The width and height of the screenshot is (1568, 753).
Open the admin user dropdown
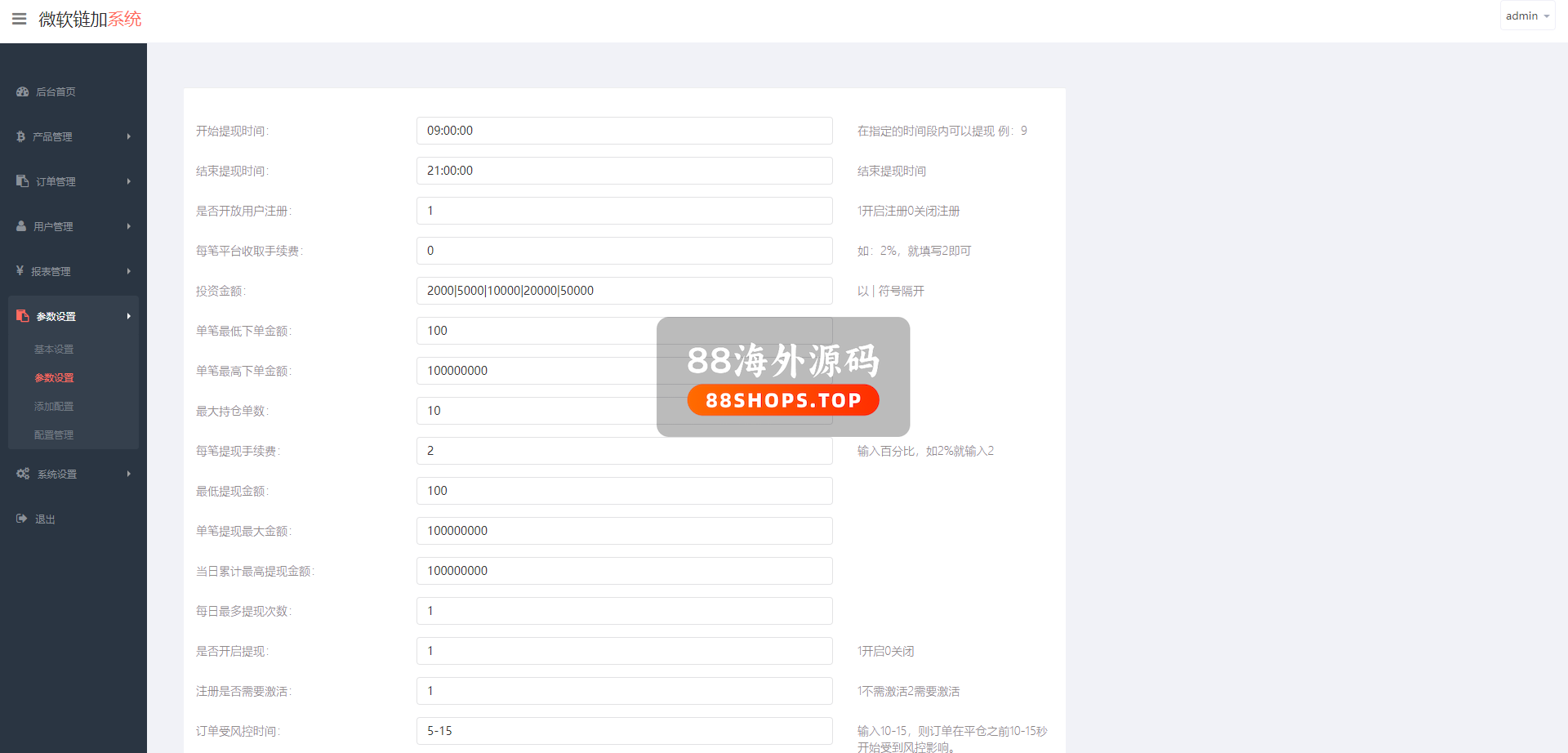(x=1526, y=16)
